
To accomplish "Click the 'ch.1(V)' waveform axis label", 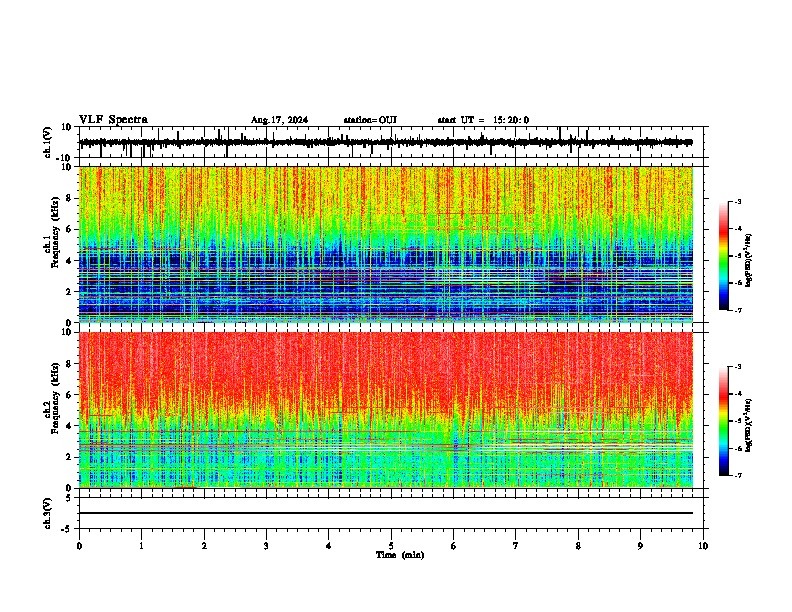I will [x=48, y=142].
